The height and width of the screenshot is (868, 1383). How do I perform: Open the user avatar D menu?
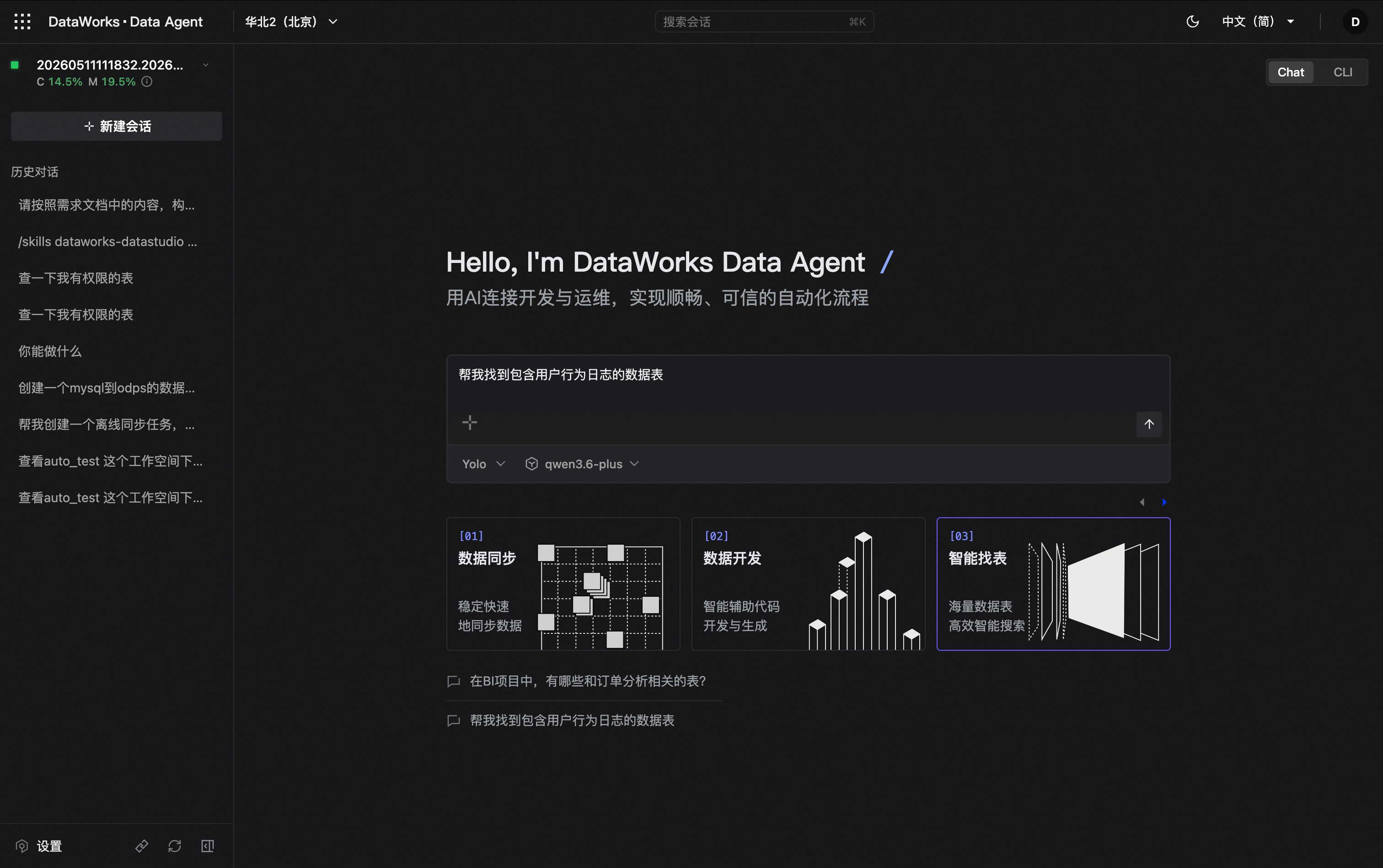coord(1355,22)
